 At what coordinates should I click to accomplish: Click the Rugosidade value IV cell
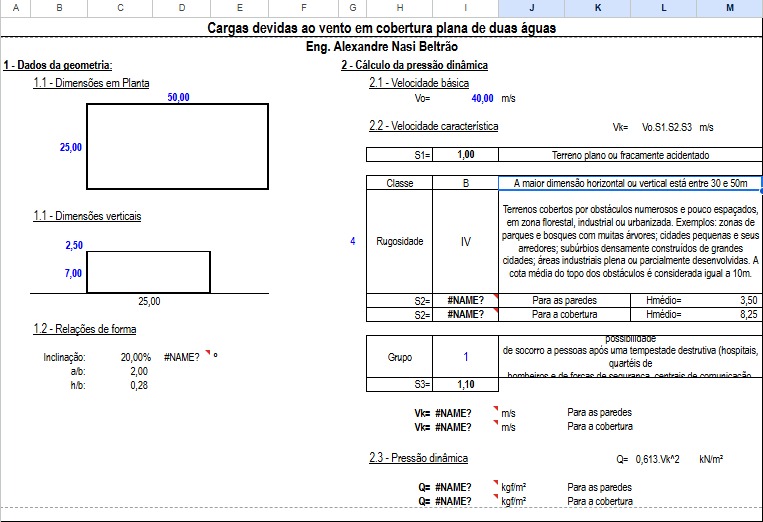(x=466, y=241)
